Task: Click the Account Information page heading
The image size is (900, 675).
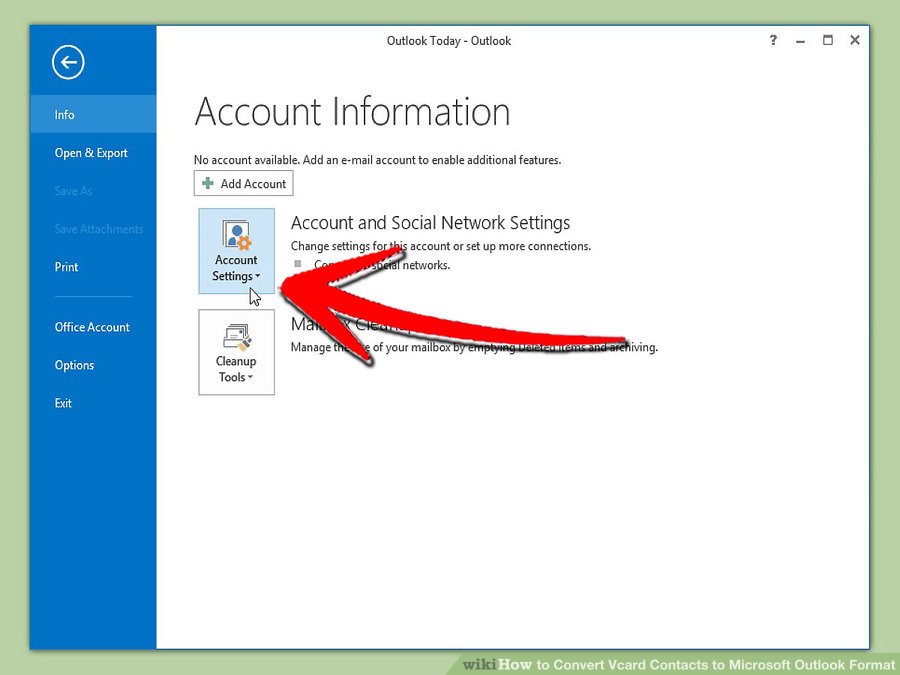Action: click(352, 112)
